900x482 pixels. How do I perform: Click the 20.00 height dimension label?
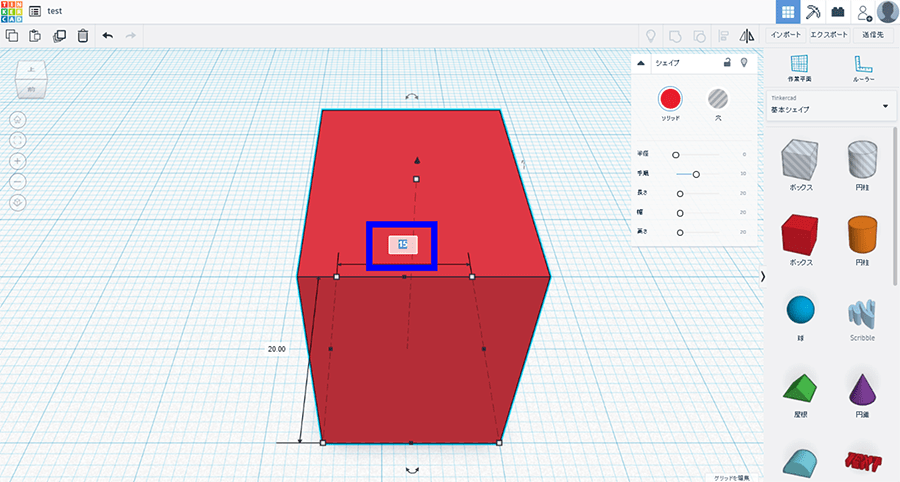[277, 349]
